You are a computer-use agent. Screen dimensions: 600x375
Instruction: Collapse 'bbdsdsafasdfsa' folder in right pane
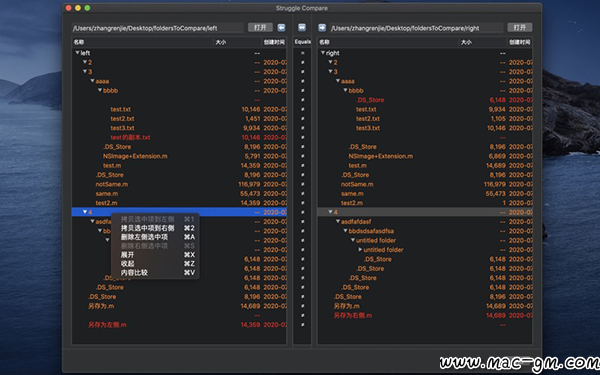tap(345, 231)
